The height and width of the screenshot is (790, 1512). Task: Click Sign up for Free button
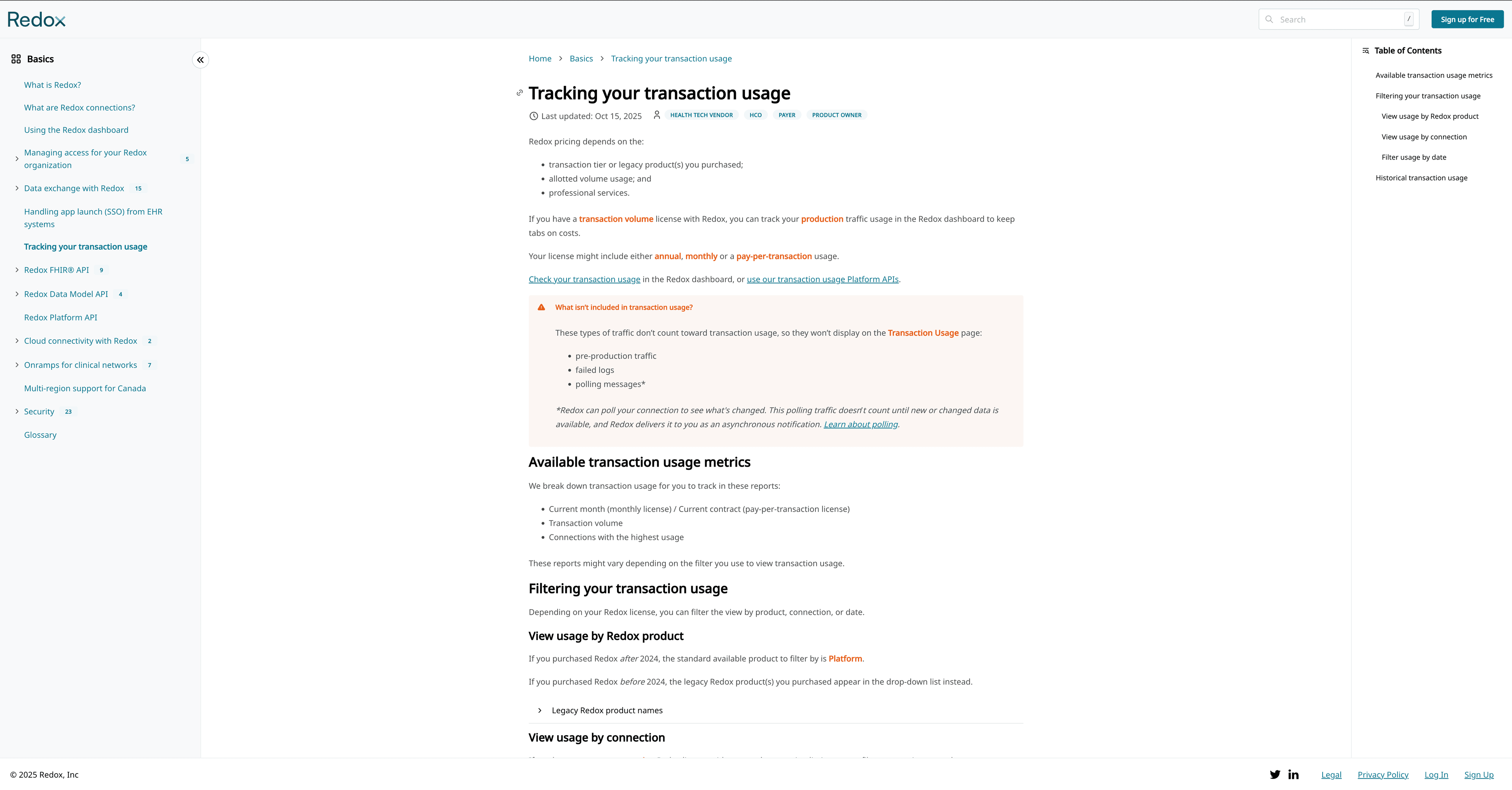tap(1467, 19)
